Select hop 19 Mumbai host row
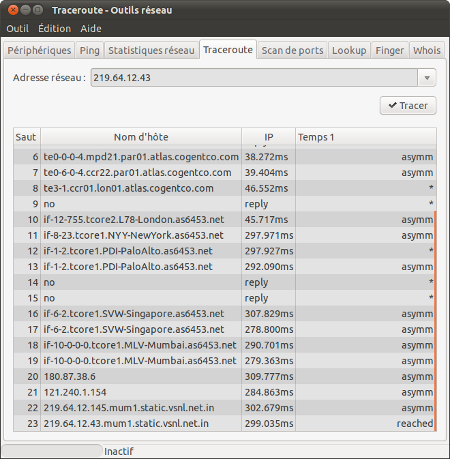The image size is (450, 459). click(x=223, y=361)
